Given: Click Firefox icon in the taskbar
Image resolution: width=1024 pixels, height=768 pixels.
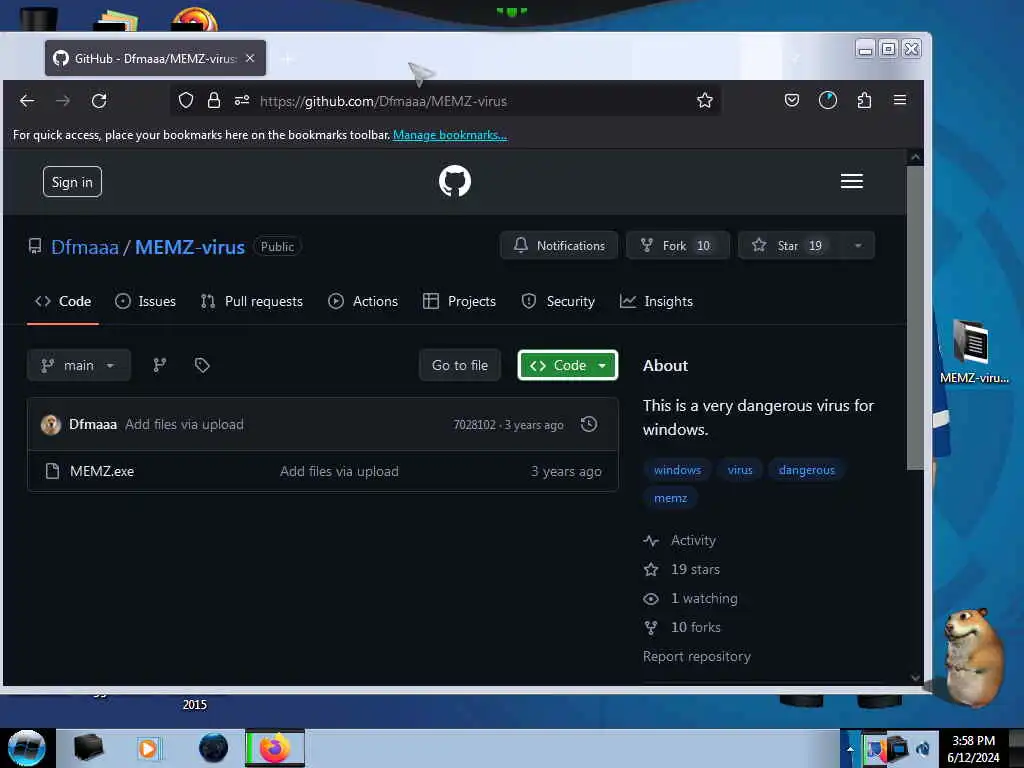Looking at the screenshot, I should click(x=275, y=748).
